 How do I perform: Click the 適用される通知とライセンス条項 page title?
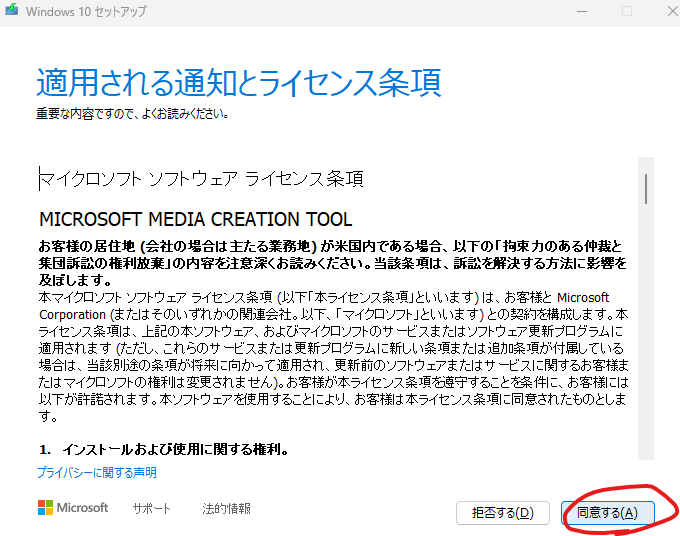pos(239,82)
